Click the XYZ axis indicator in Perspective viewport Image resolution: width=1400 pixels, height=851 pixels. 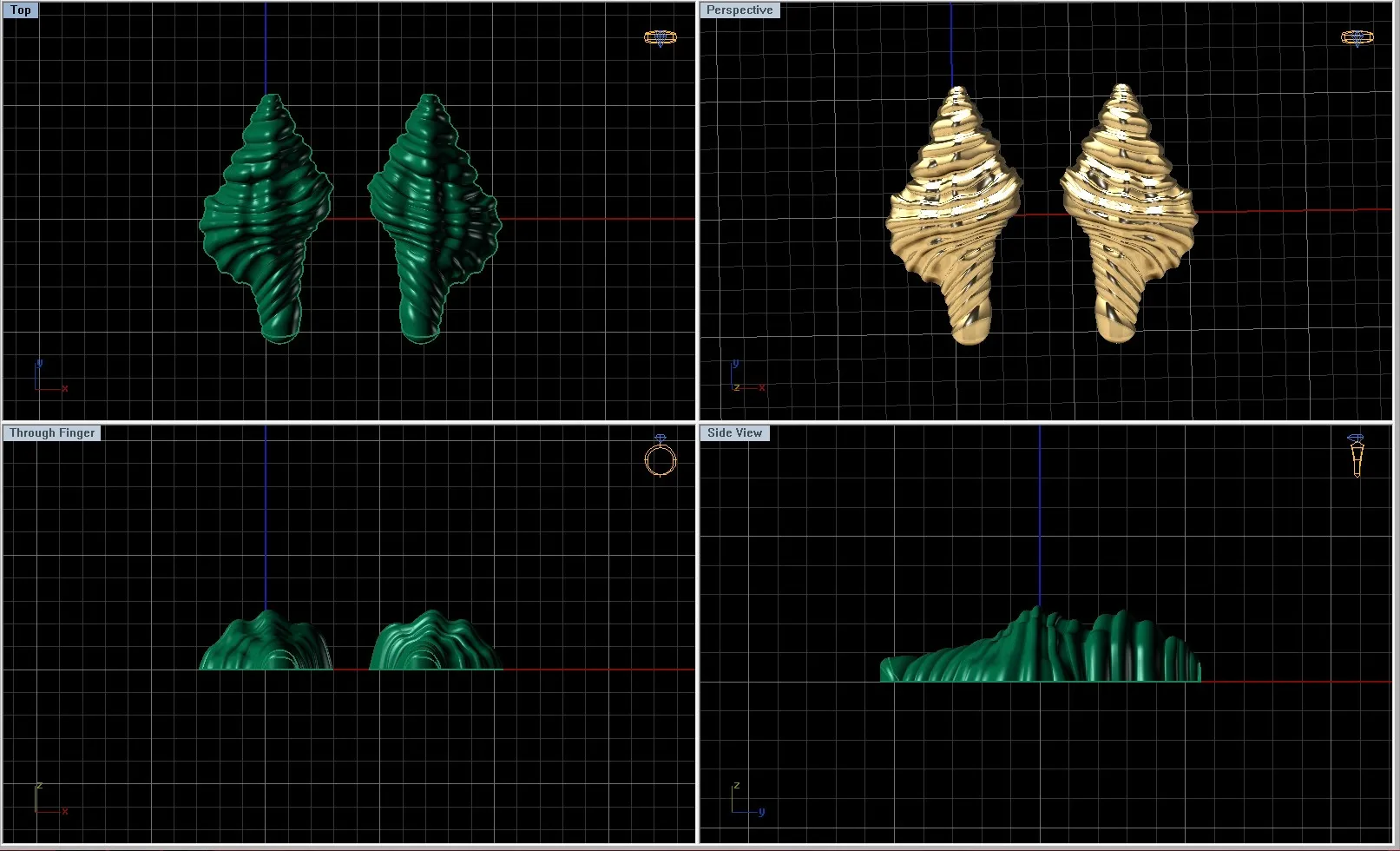click(746, 379)
